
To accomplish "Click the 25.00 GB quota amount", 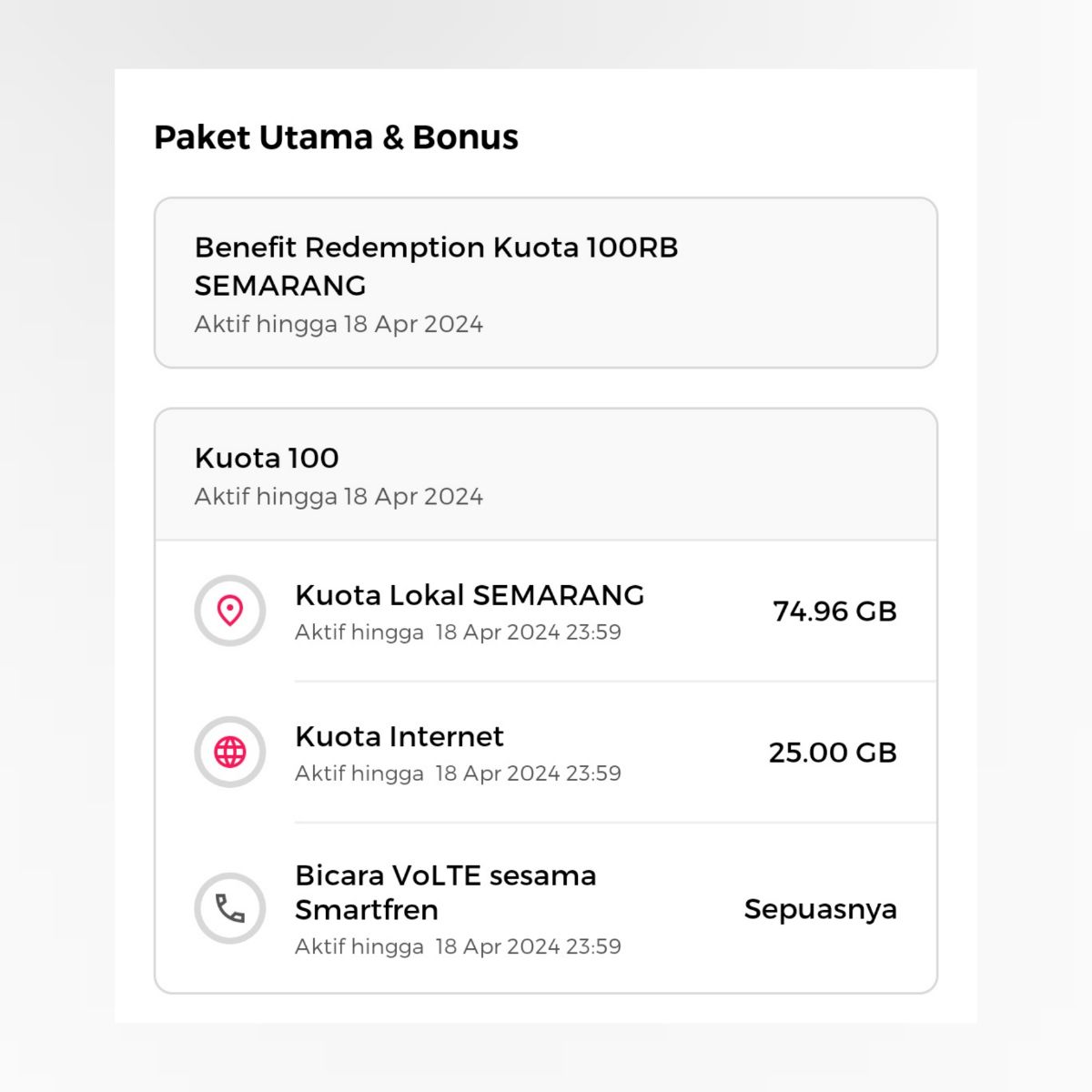I will click(834, 753).
